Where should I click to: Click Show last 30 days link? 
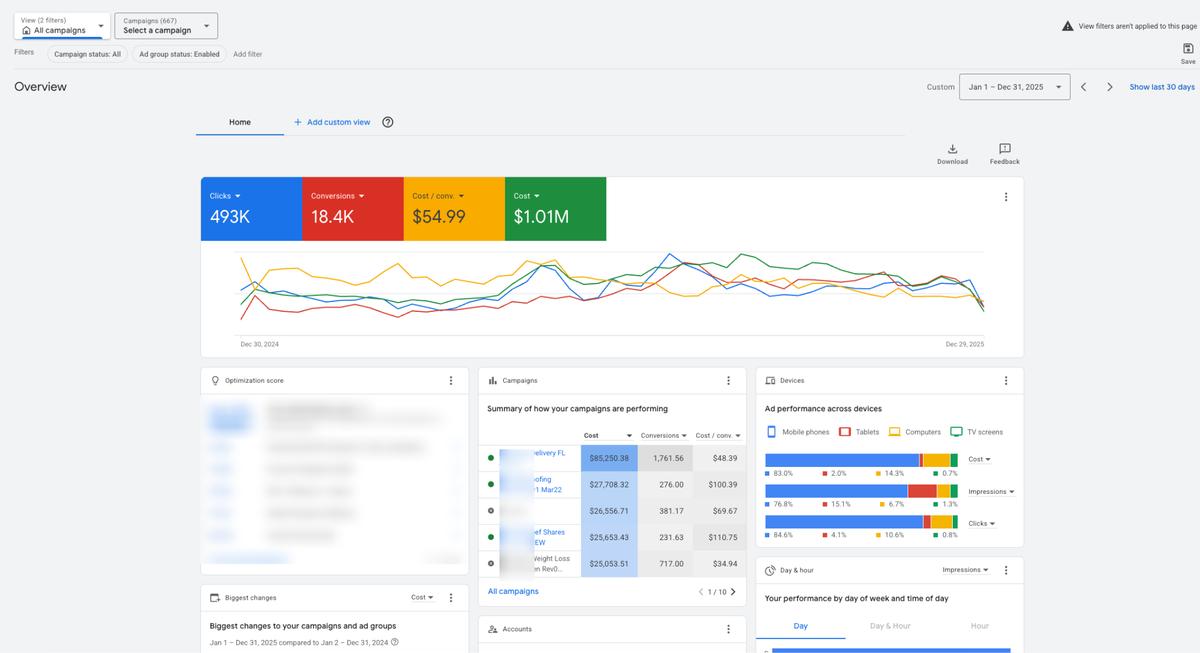[x=1162, y=87]
